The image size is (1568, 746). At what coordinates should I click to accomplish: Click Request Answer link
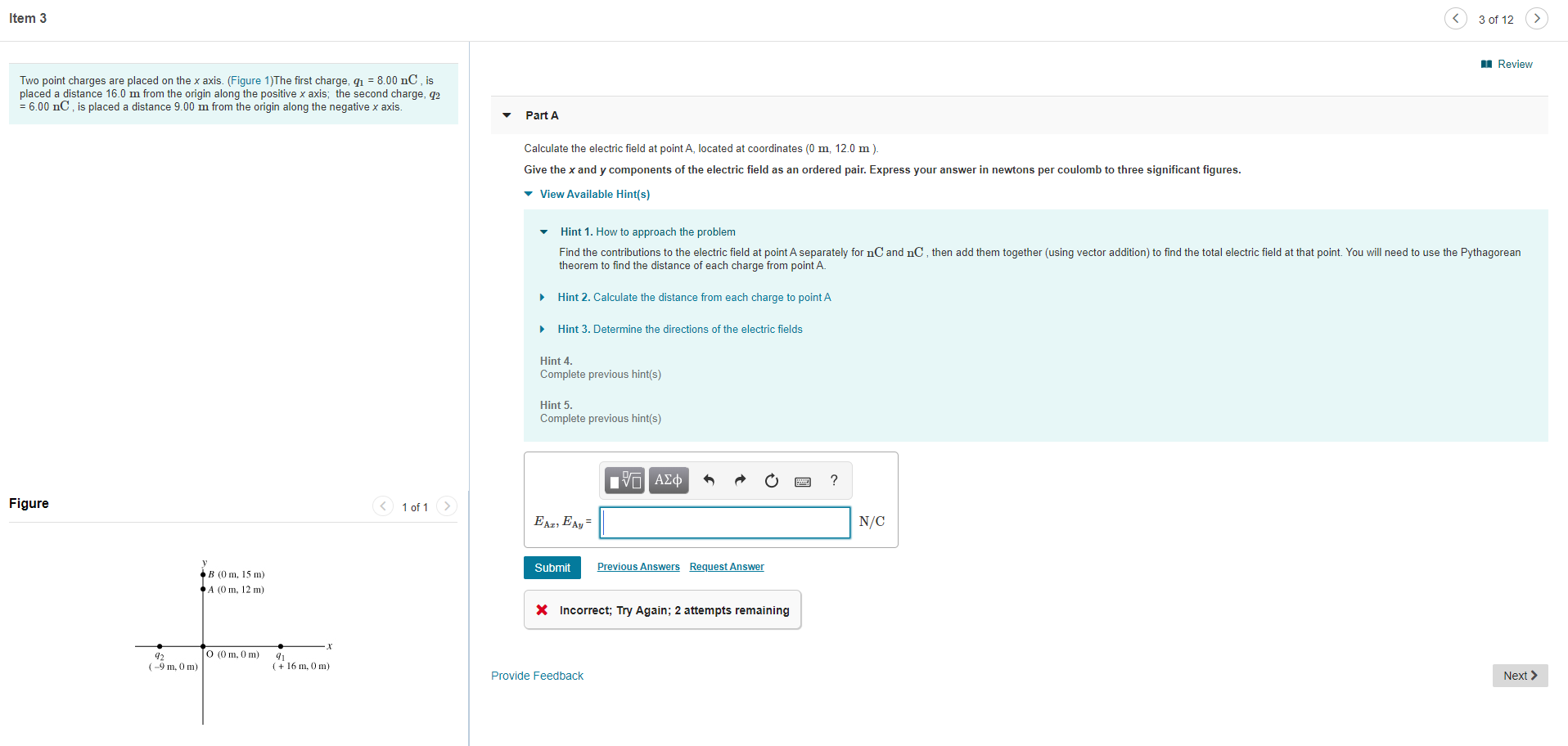point(727,567)
